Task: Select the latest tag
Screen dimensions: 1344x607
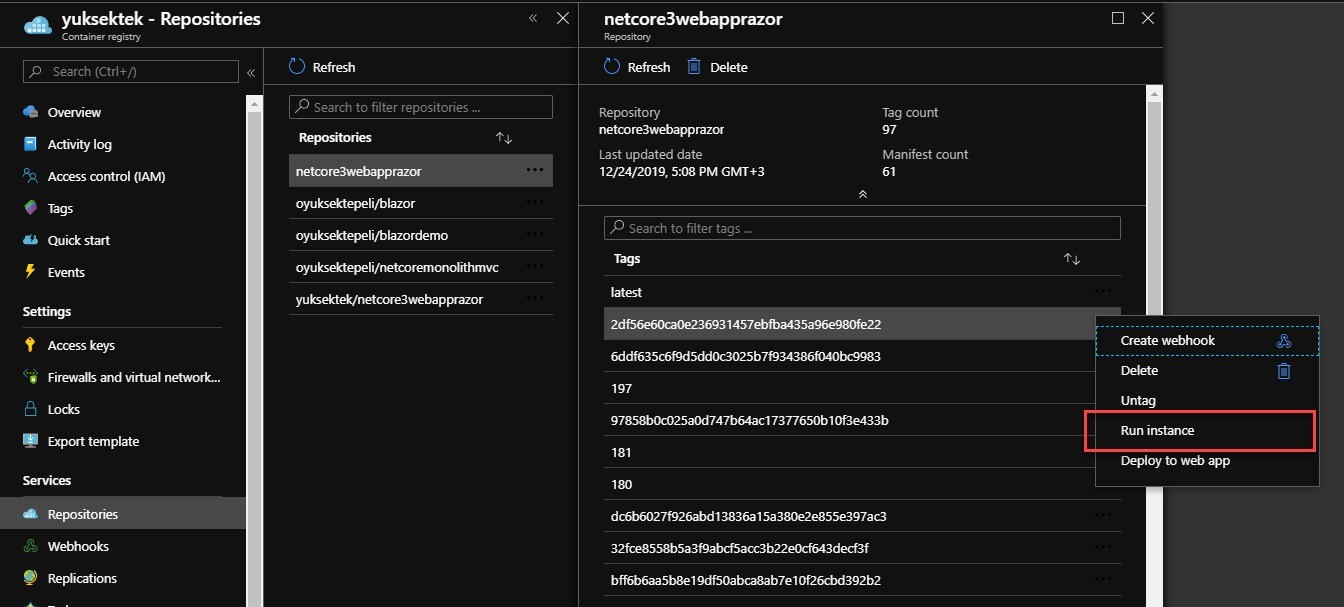Action: [x=862, y=292]
